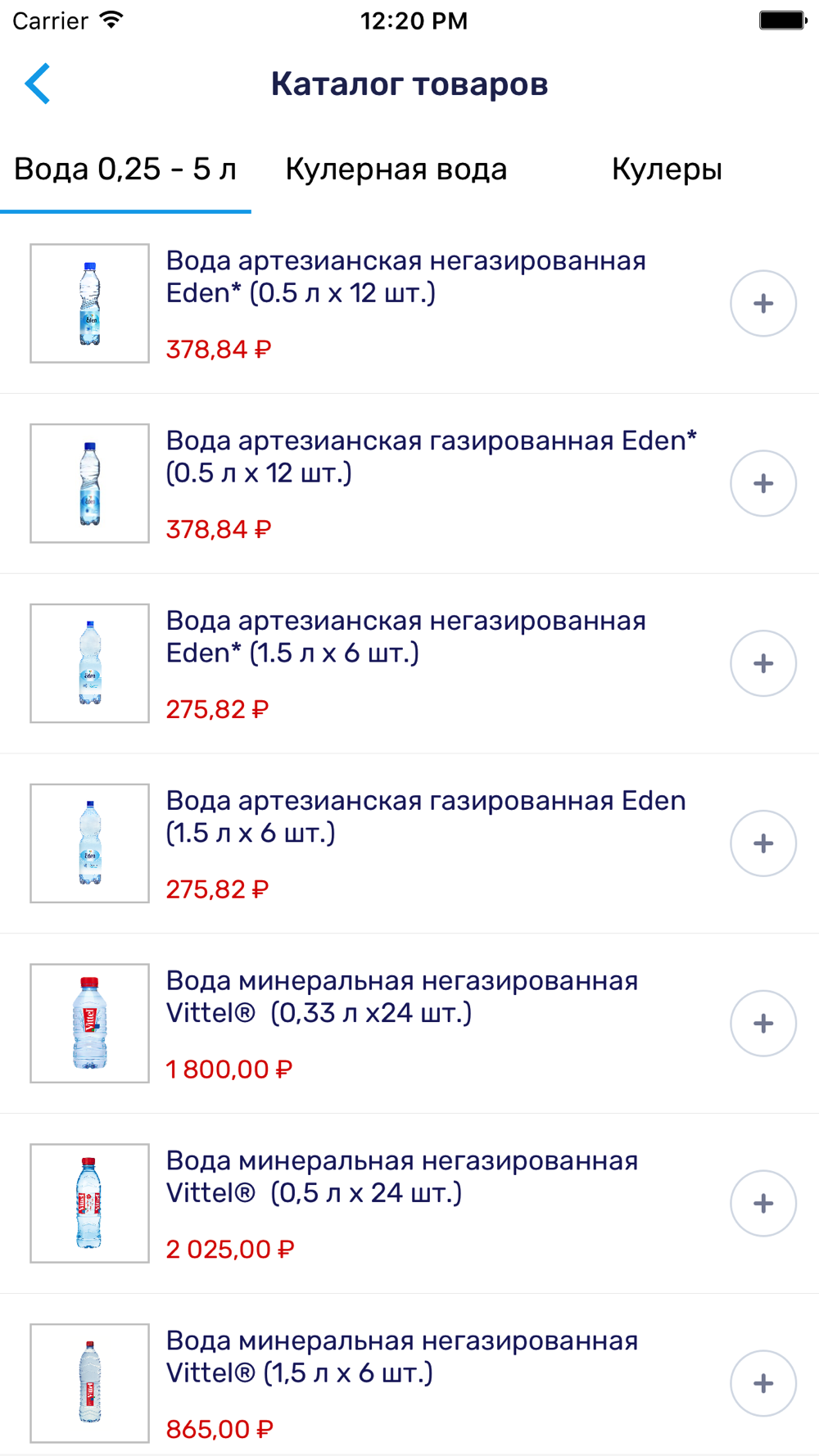The image size is (819, 1456).
Task: Tap the Vittel 2 025,00 ₽ price
Action: (x=229, y=1250)
